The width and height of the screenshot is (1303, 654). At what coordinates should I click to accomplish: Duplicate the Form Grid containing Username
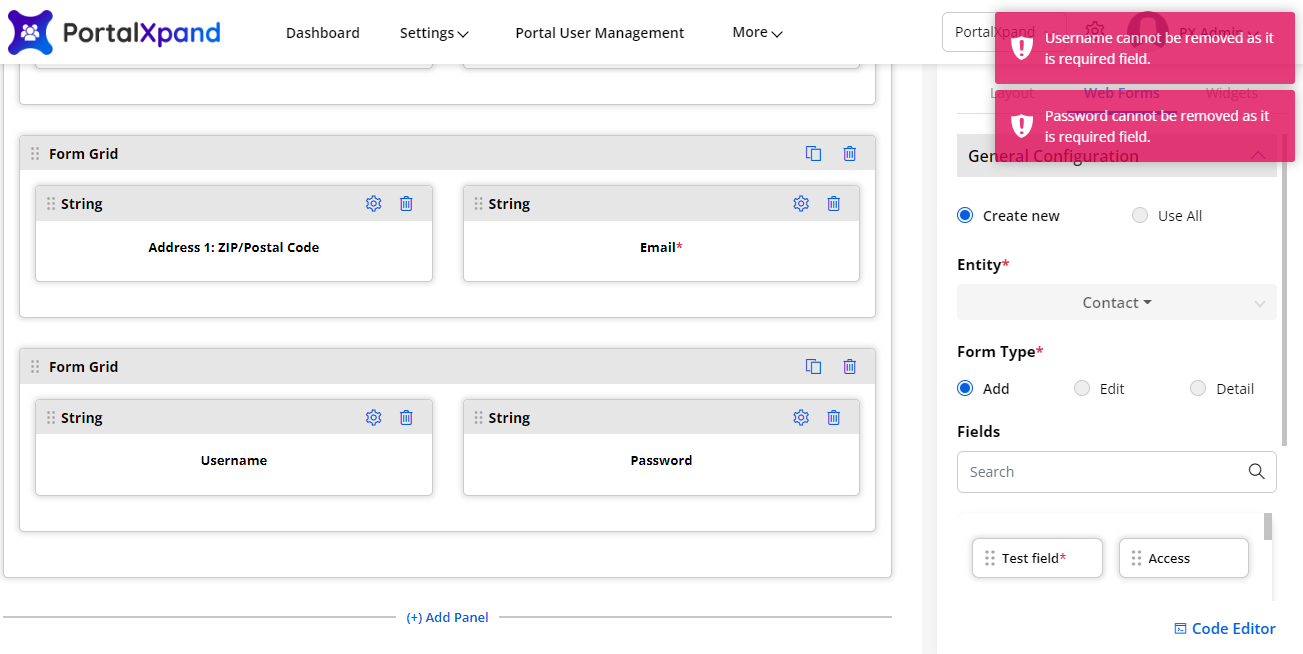pos(813,367)
